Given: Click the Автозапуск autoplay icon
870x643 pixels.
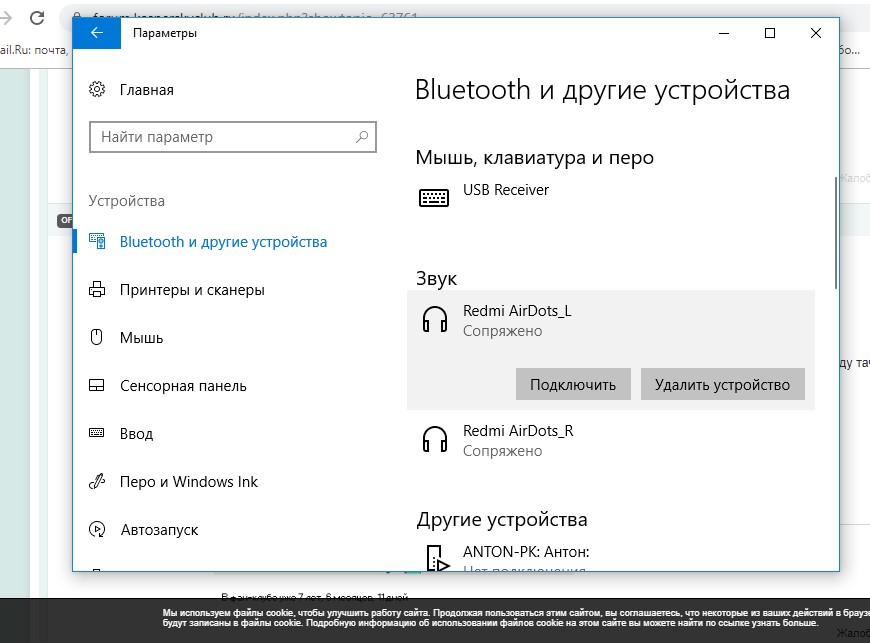Looking at the screenshot, I should click(x=97, y=529).
